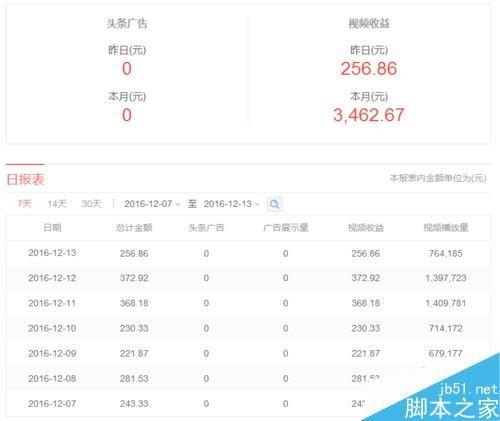Click play count 764,185

pyautogui.click(x=446, y=253)
